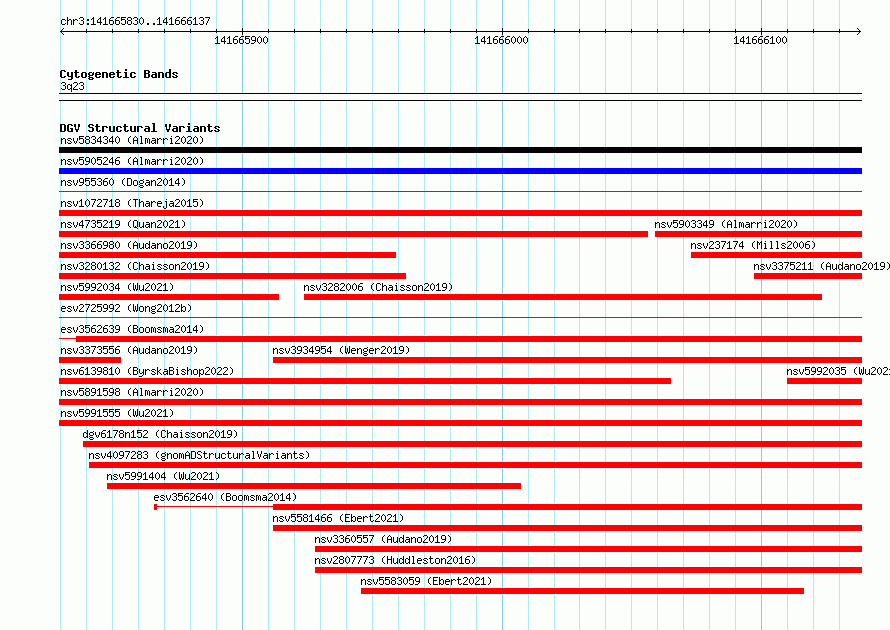The width and height of the screenshot is (890, 630).
Task: Click the Cytogenetic Bands track title
Action: [119, 74]
